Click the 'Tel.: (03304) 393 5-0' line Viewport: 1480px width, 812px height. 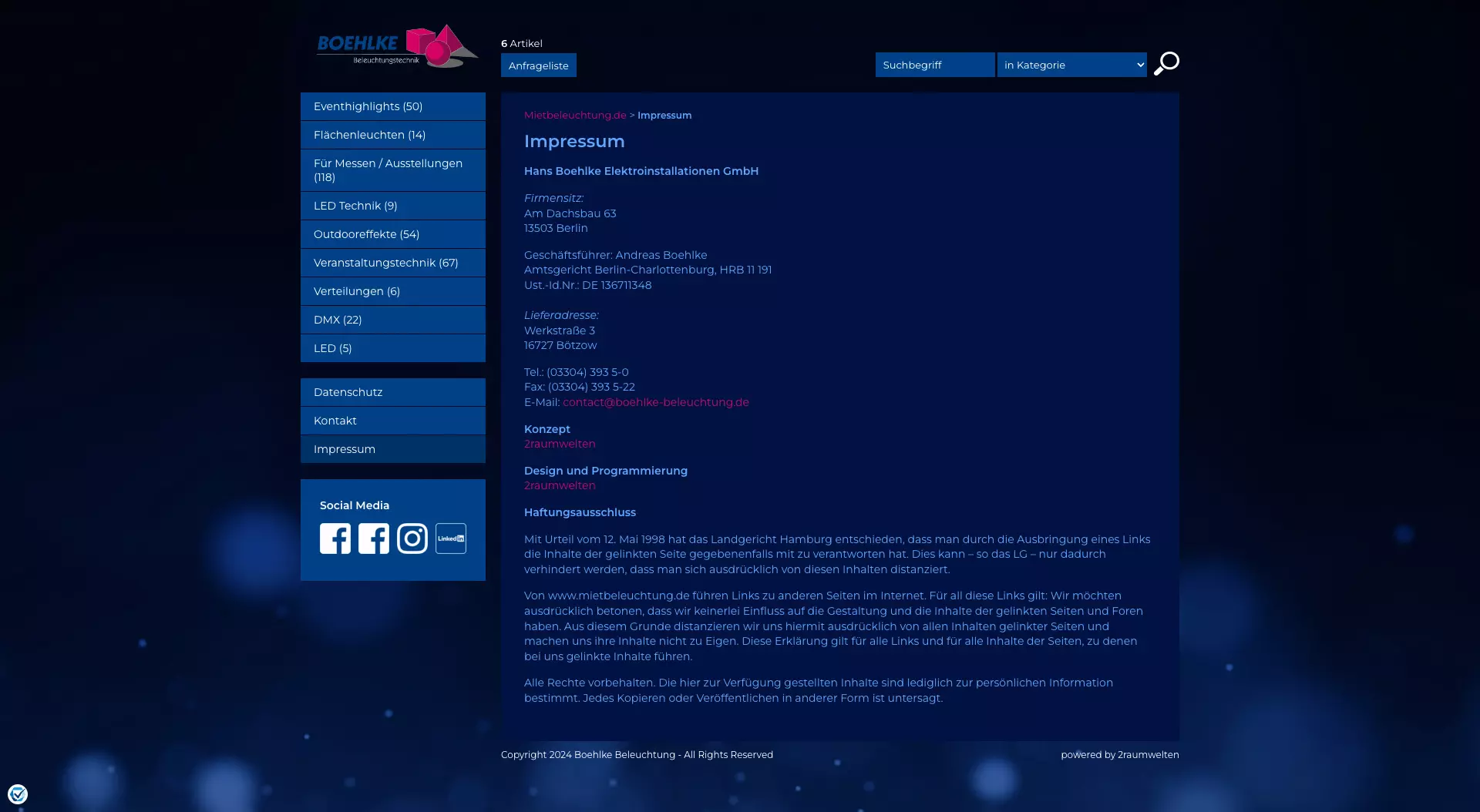tap(577, 372)
